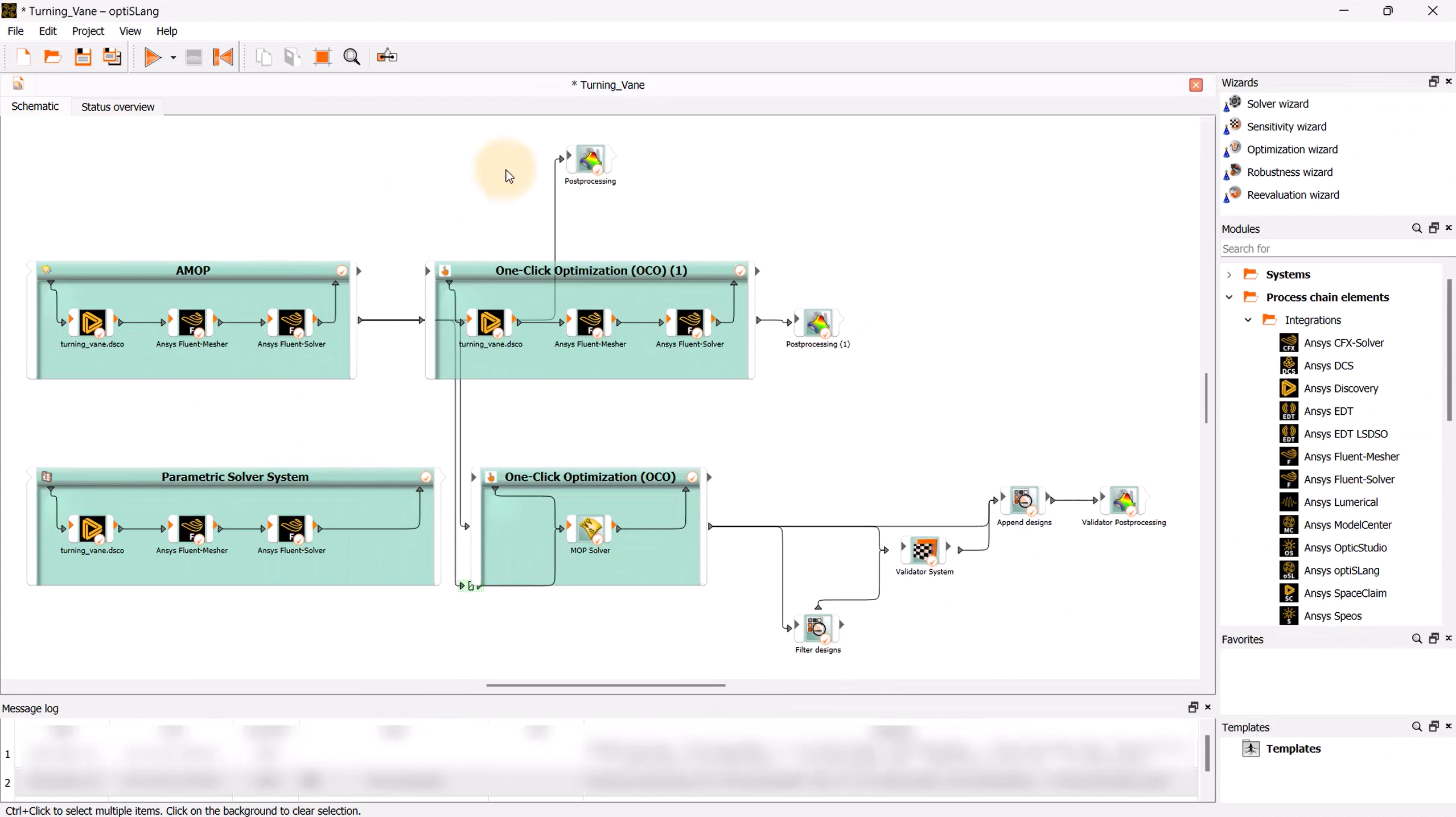The height and width of the screenshot is (817, 1456).
Task: Close the Turning_Vane project with the red X
Action: [1196, 85]
